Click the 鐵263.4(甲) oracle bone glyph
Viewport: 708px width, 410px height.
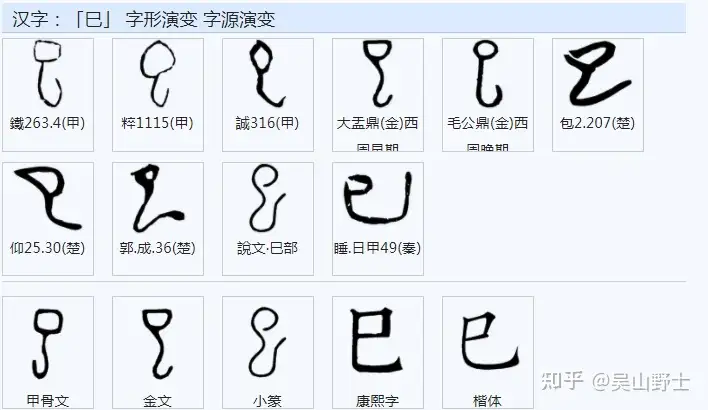47,73
